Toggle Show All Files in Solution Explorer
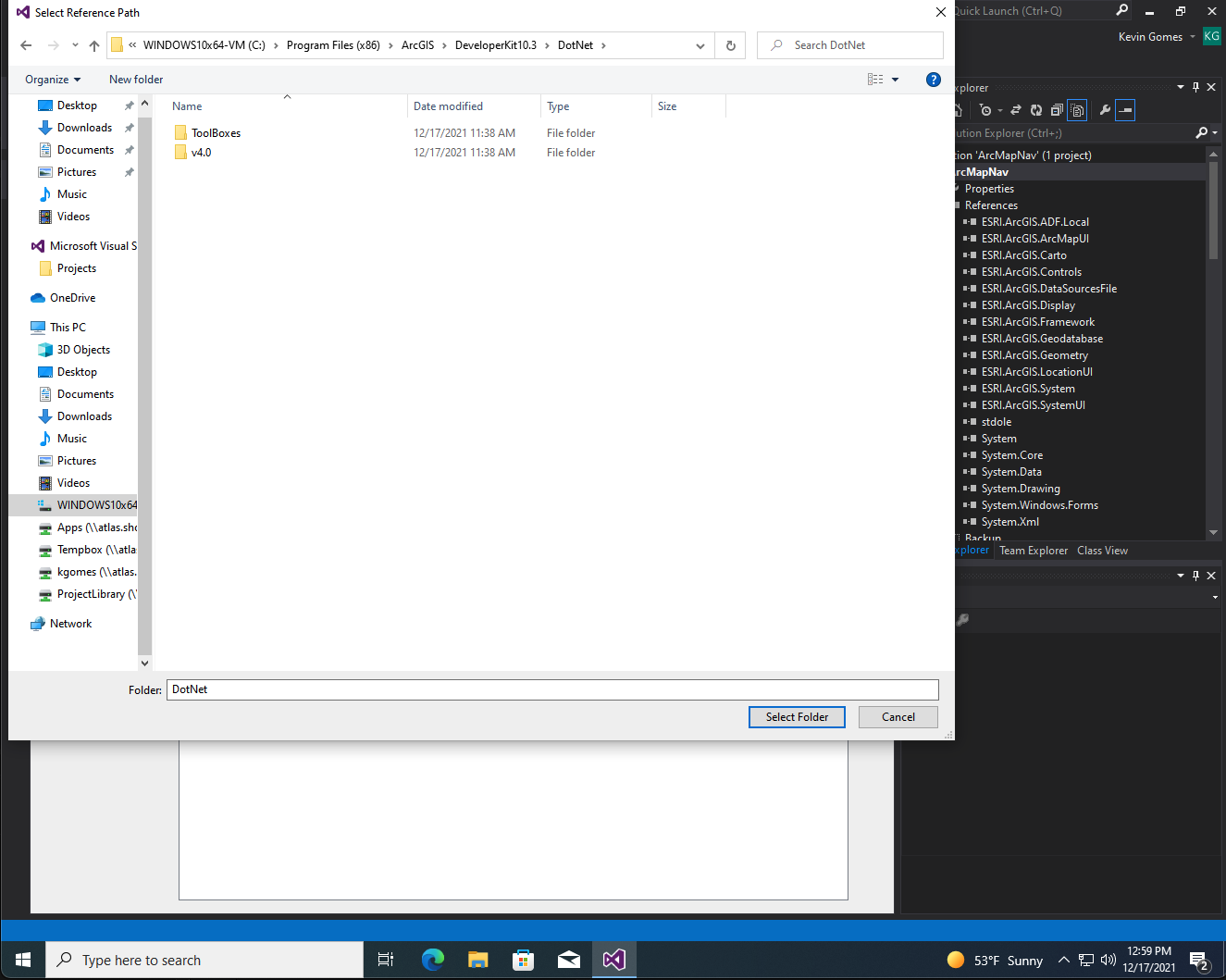The image size is (1226, 980). tap(1077, 110)
